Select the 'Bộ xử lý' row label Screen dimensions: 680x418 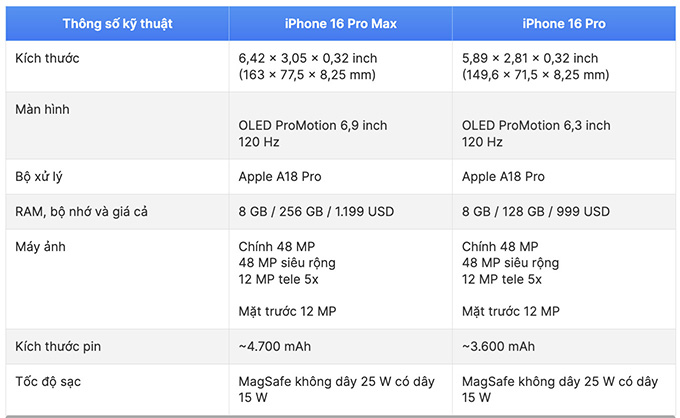point(40,176)
